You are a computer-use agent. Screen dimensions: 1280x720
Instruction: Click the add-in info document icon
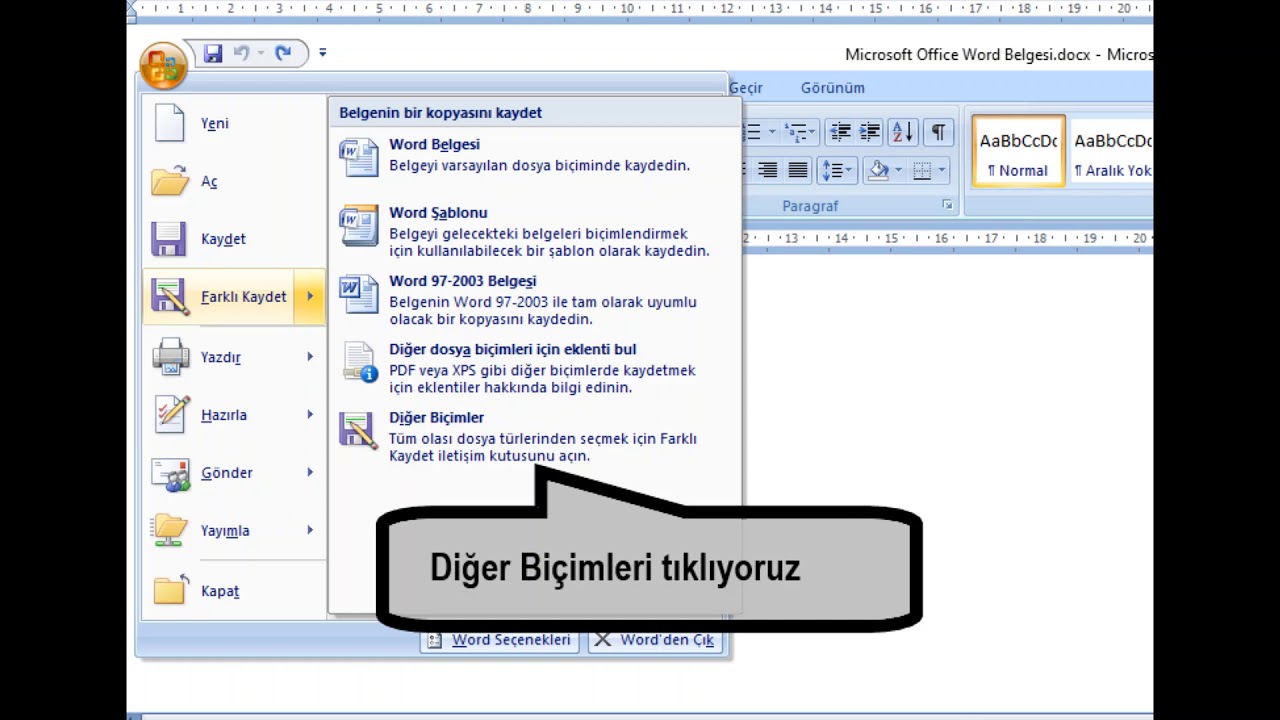pyautogui.click(x=359, y=362)
